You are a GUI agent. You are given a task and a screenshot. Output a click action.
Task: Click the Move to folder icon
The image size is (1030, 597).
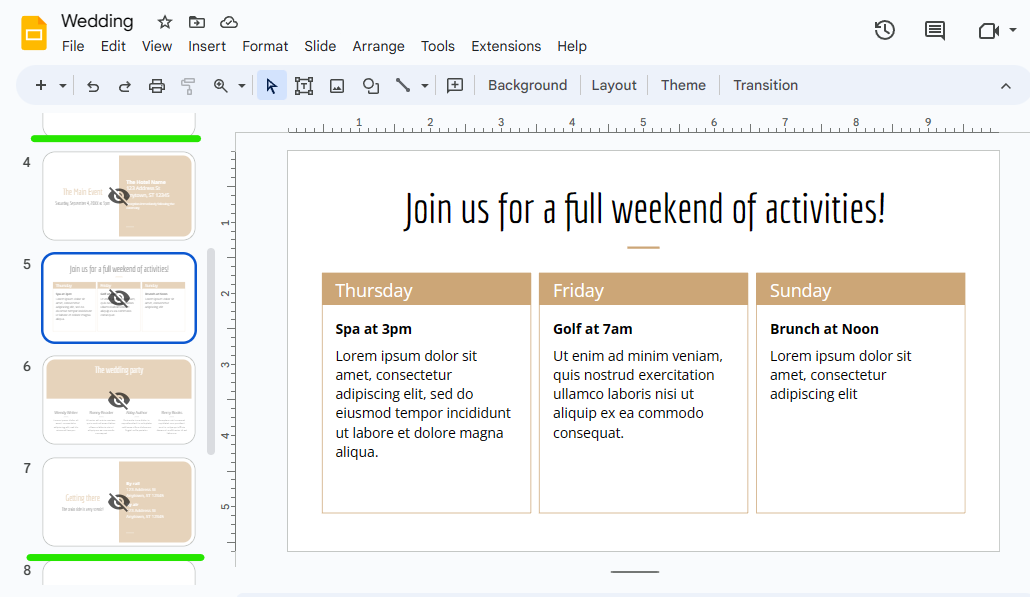pos(196,22)
